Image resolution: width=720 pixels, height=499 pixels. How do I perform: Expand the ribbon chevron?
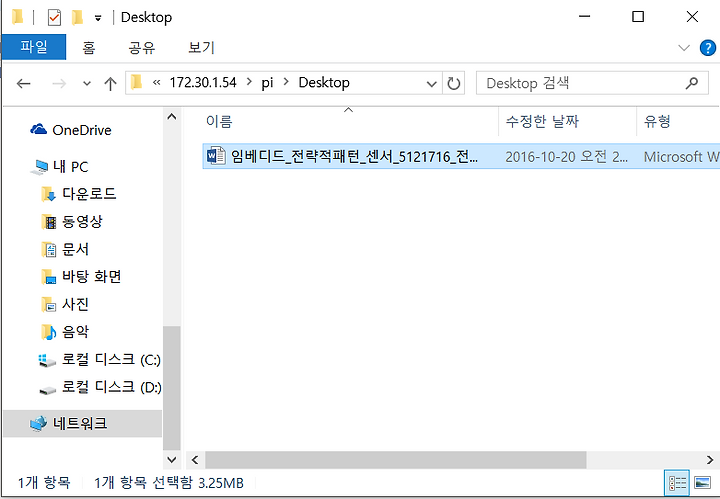point(684,48)
